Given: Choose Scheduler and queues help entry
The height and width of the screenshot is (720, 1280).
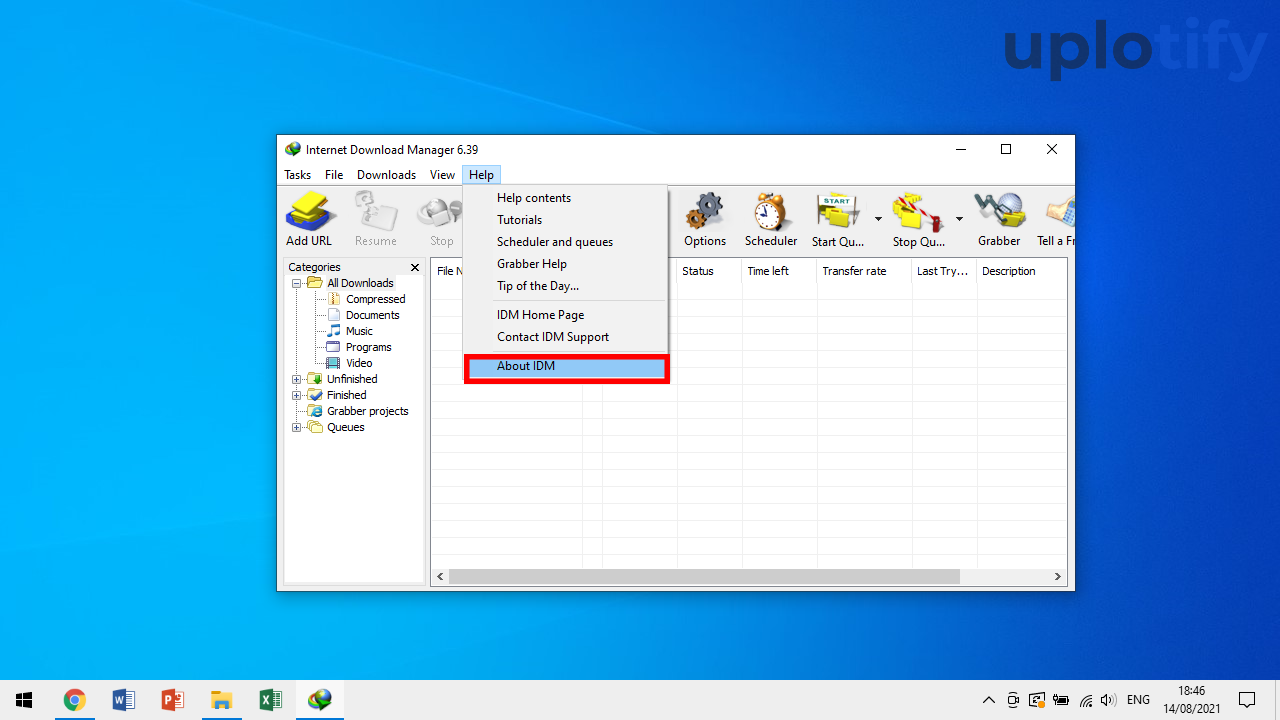Looking at the screenshot, I should coord(566,242).
